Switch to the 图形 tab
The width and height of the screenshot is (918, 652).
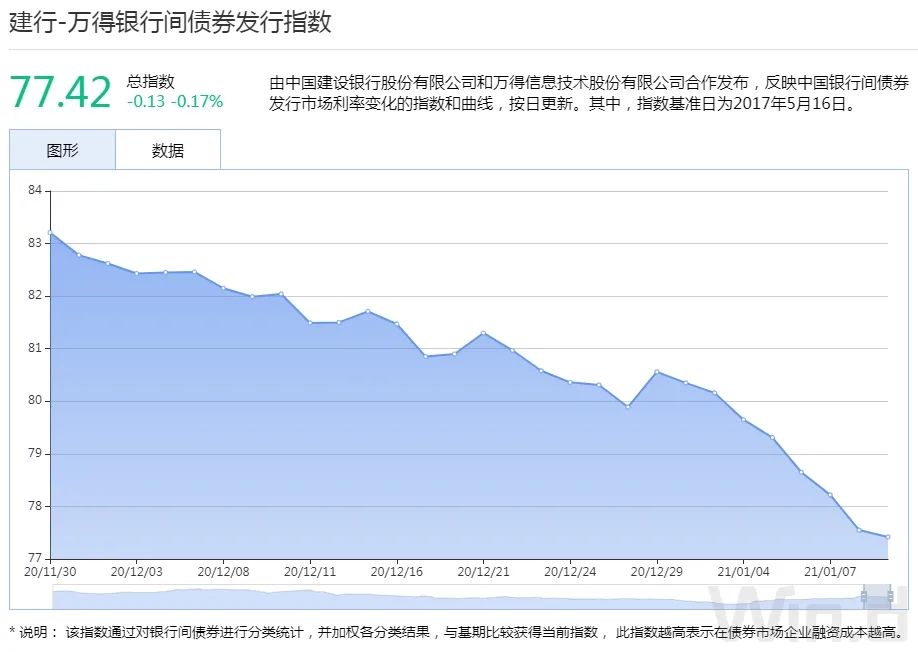coord(62,150)
